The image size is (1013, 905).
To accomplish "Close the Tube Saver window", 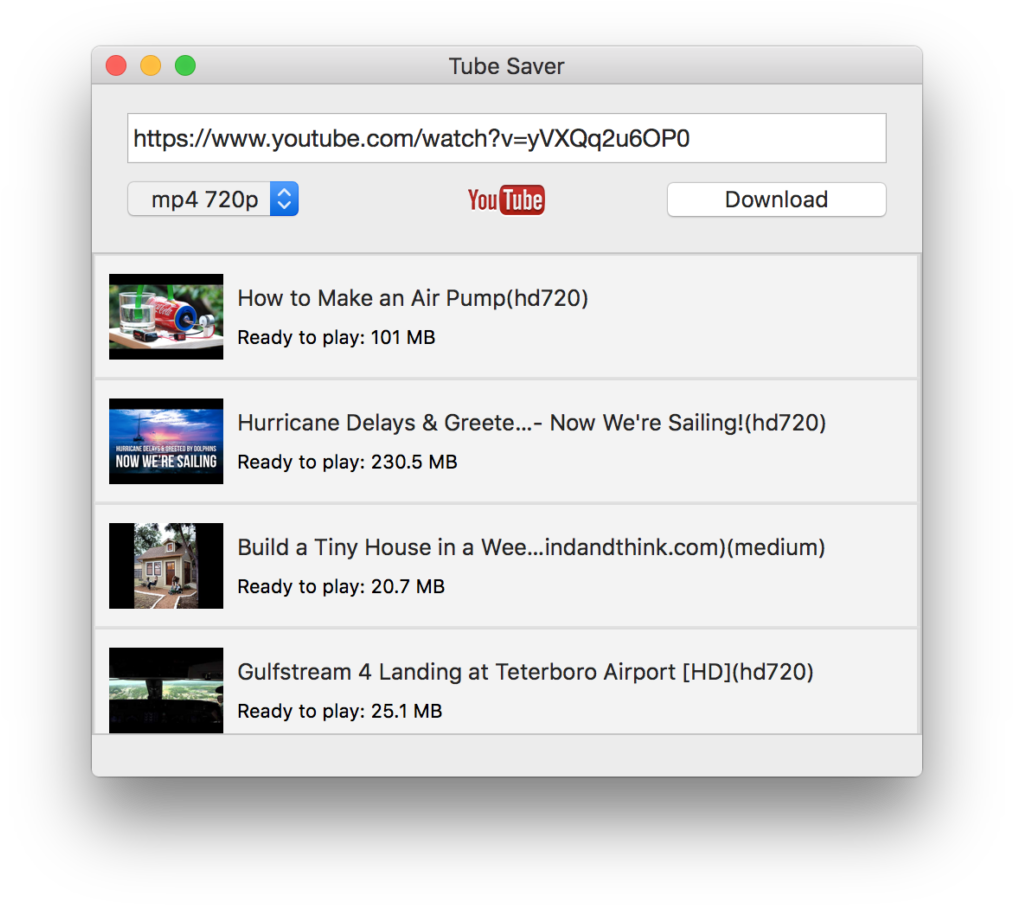I will [116, 65].
